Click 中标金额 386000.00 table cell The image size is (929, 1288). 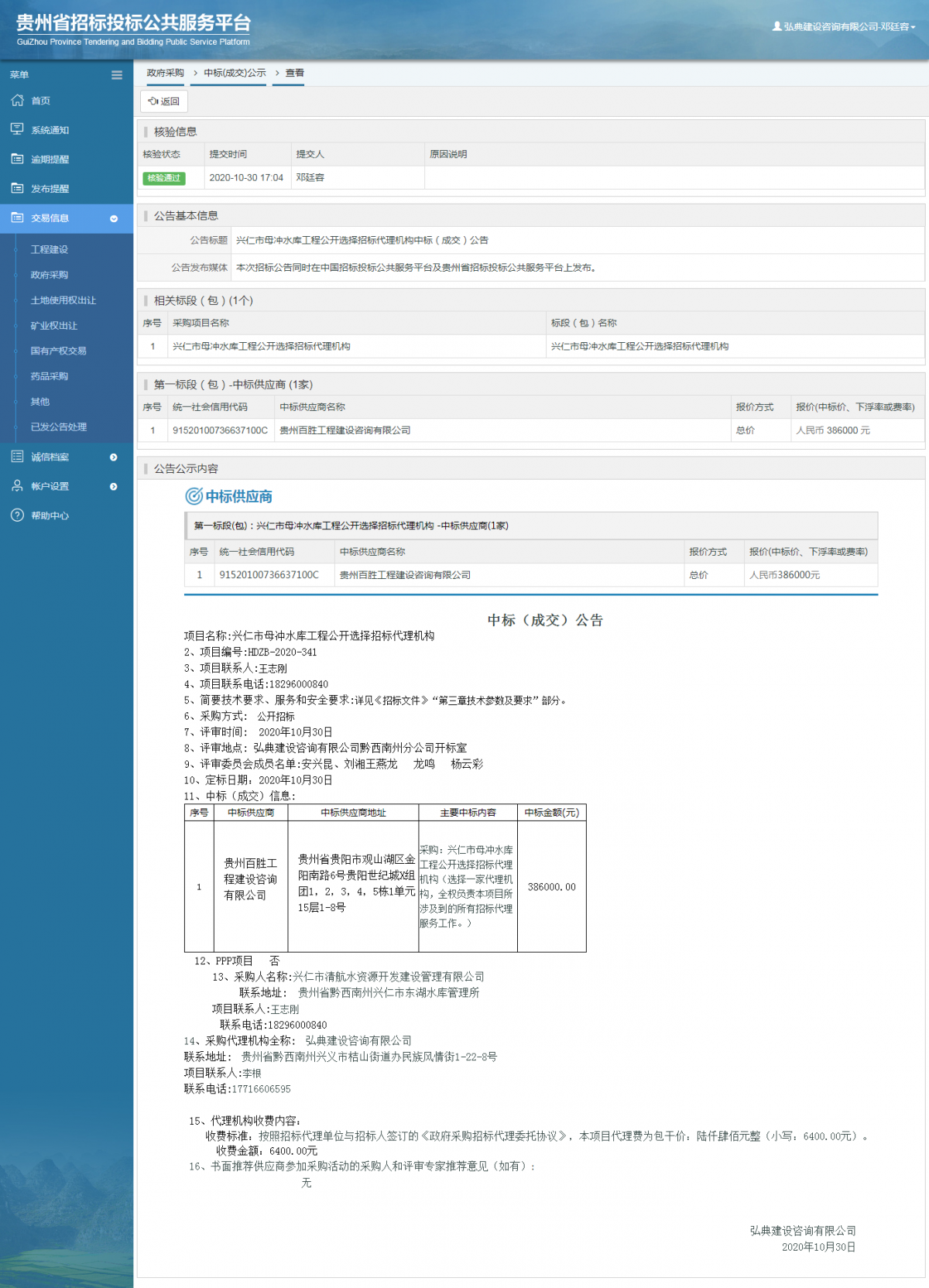(552, 887)
